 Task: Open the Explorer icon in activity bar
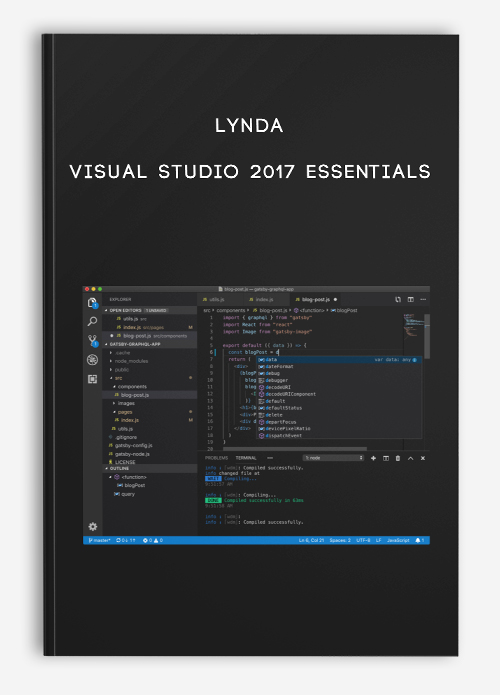coord(92,303)
